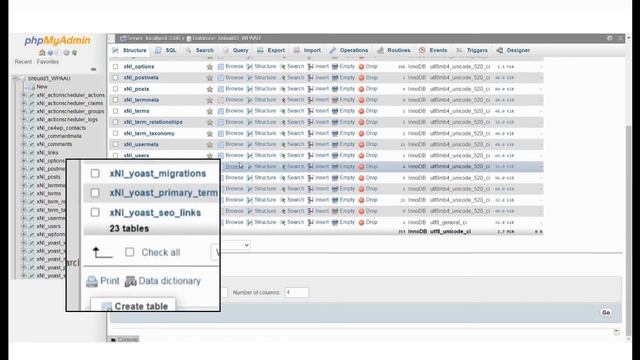
Task: Tick the xNl_usermeta checkbox
Action: [116, 144]
